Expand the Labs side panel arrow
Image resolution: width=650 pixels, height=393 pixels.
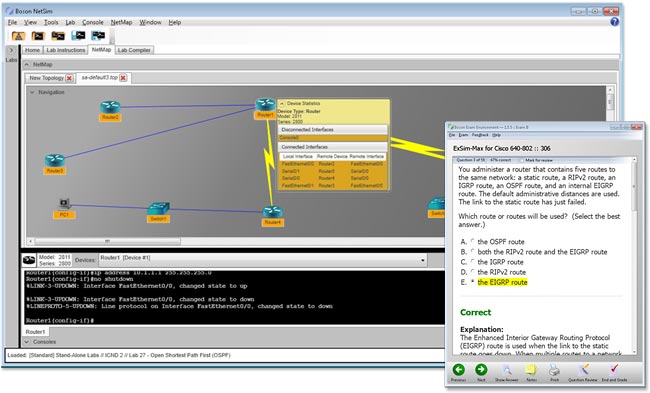tap(12, 50)
